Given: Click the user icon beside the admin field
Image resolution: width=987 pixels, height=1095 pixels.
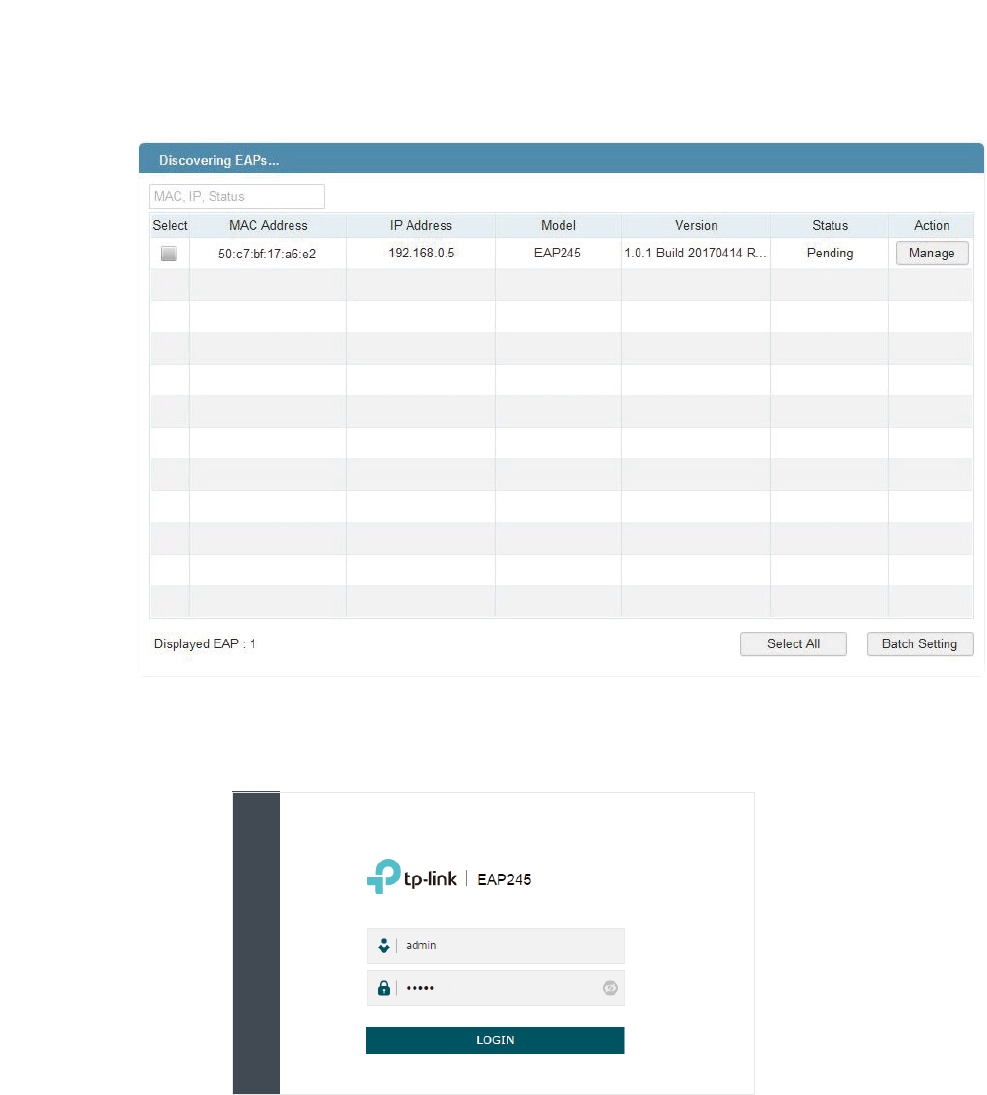Looking at the screenshot, I should click(383, 946).
